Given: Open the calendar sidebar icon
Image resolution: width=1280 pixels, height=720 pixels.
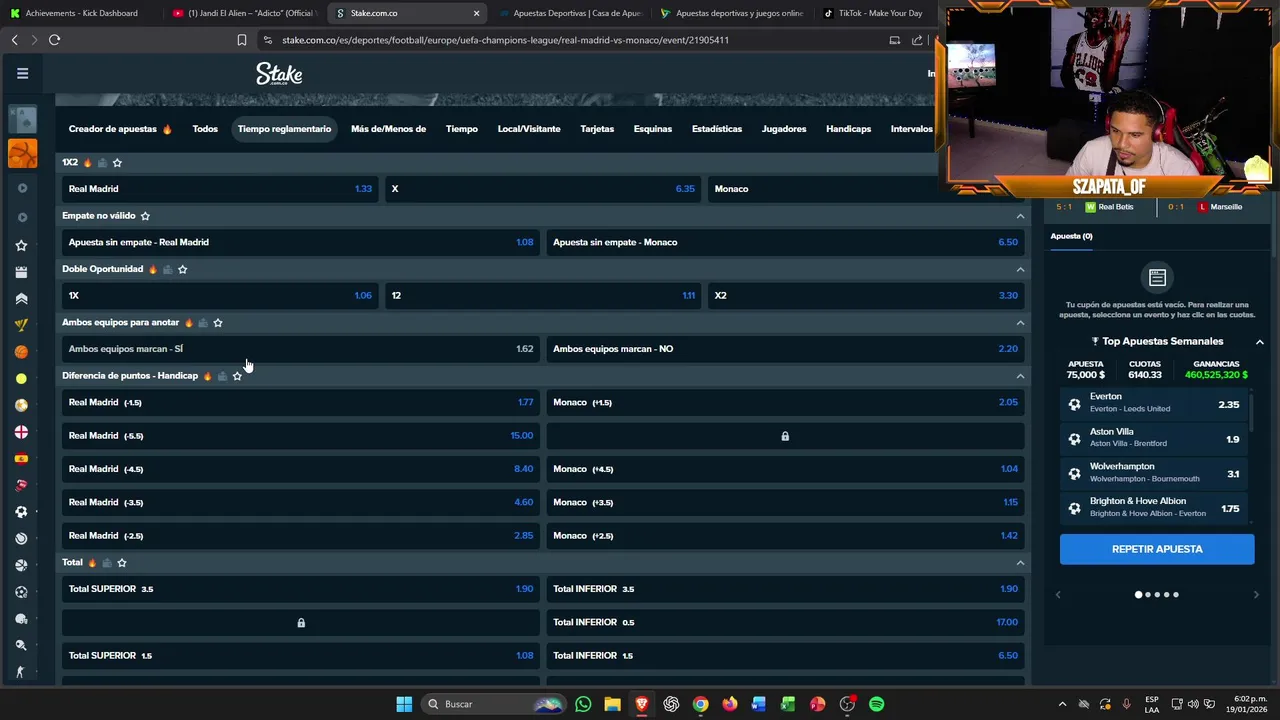Looking at the screenshot, I should coord(21,272).
